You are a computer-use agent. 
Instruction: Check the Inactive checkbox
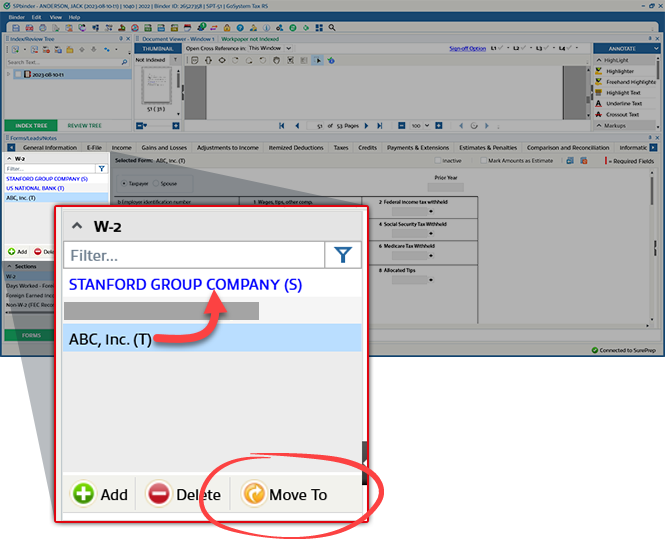coord(438,161)
